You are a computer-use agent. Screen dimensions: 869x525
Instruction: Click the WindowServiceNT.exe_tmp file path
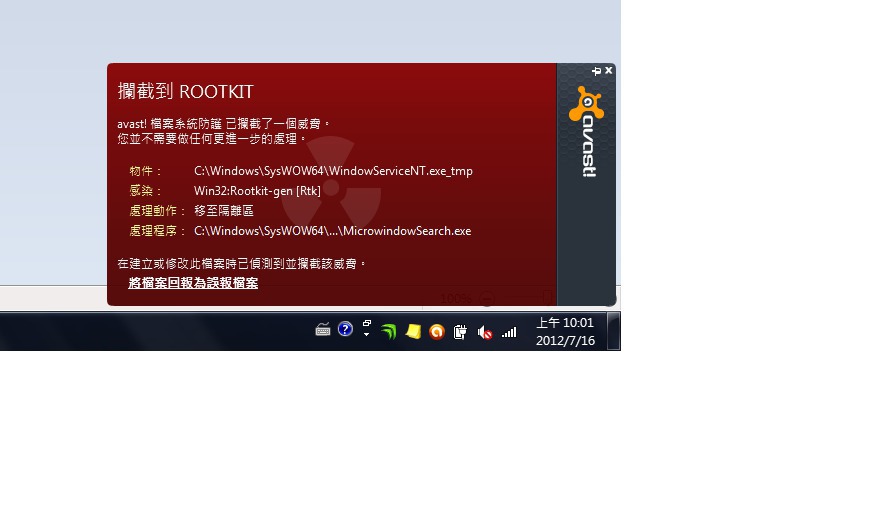click(333, 171)
